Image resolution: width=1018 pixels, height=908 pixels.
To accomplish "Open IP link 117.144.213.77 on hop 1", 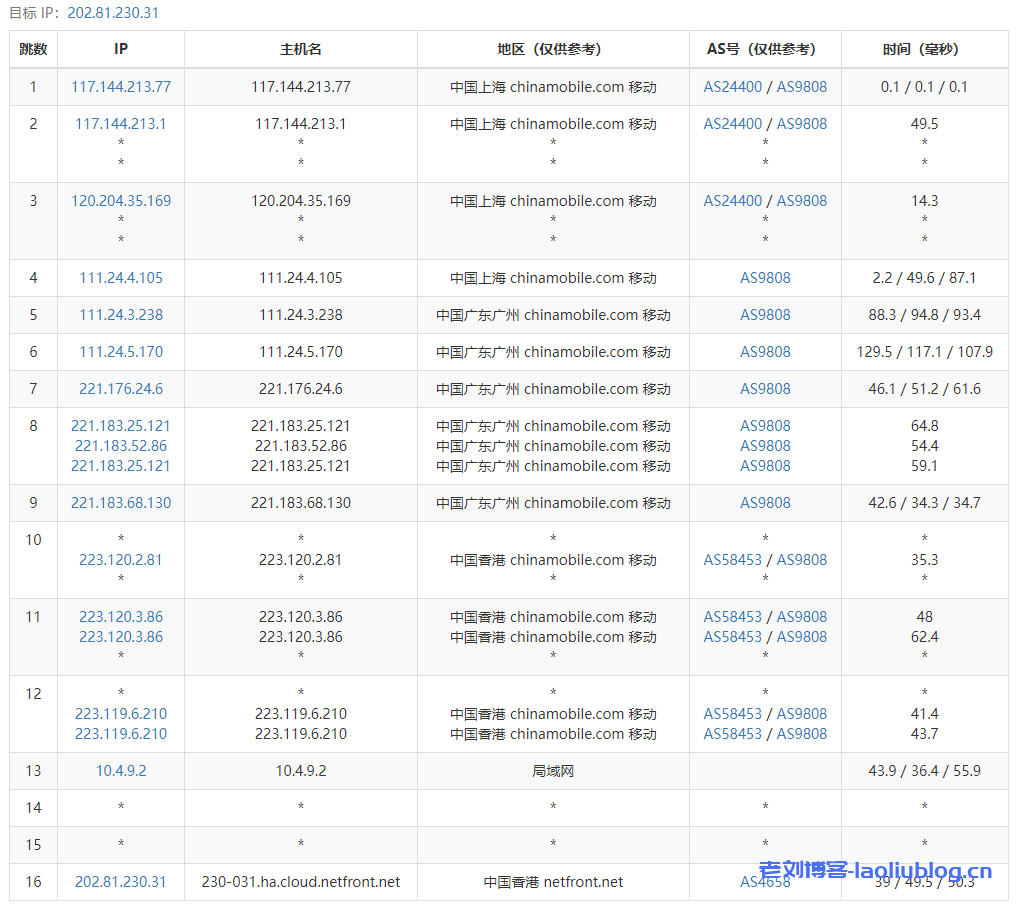I will pos(120,87).
